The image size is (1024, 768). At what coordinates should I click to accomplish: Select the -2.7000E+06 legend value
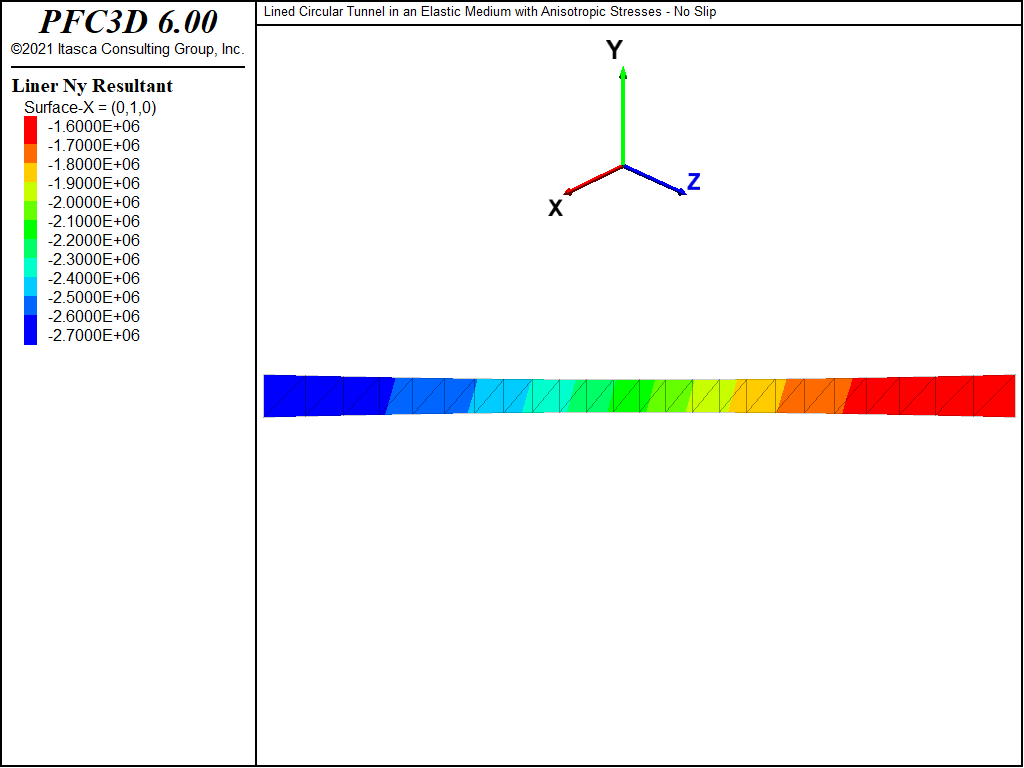click(x=94, y=335)
